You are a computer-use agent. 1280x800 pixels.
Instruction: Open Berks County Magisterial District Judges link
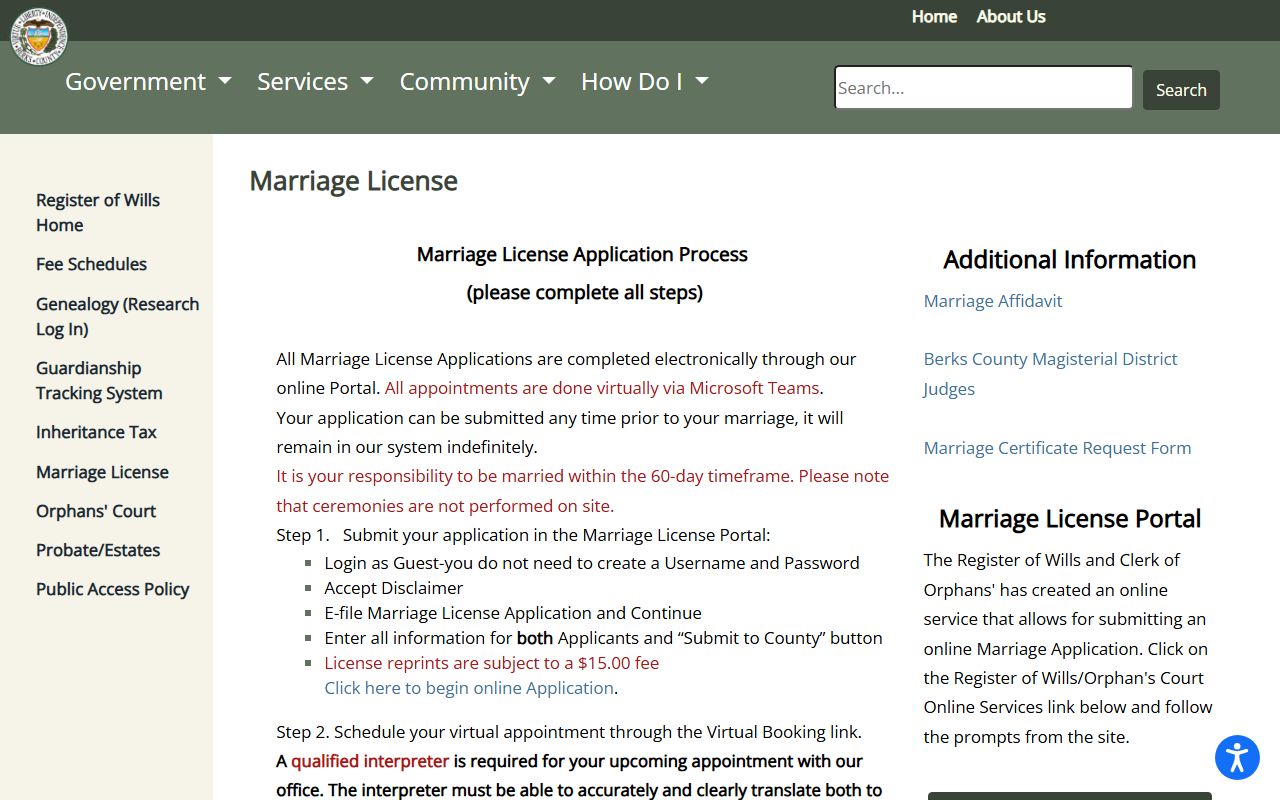tap(1050, 374)
